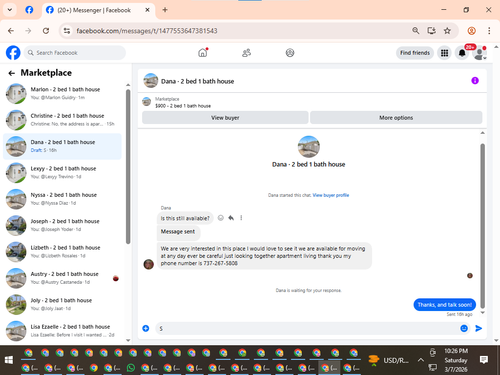Open conversation information purple icon
This screenshot has height=375, width=500.
(x=475, y=81)
